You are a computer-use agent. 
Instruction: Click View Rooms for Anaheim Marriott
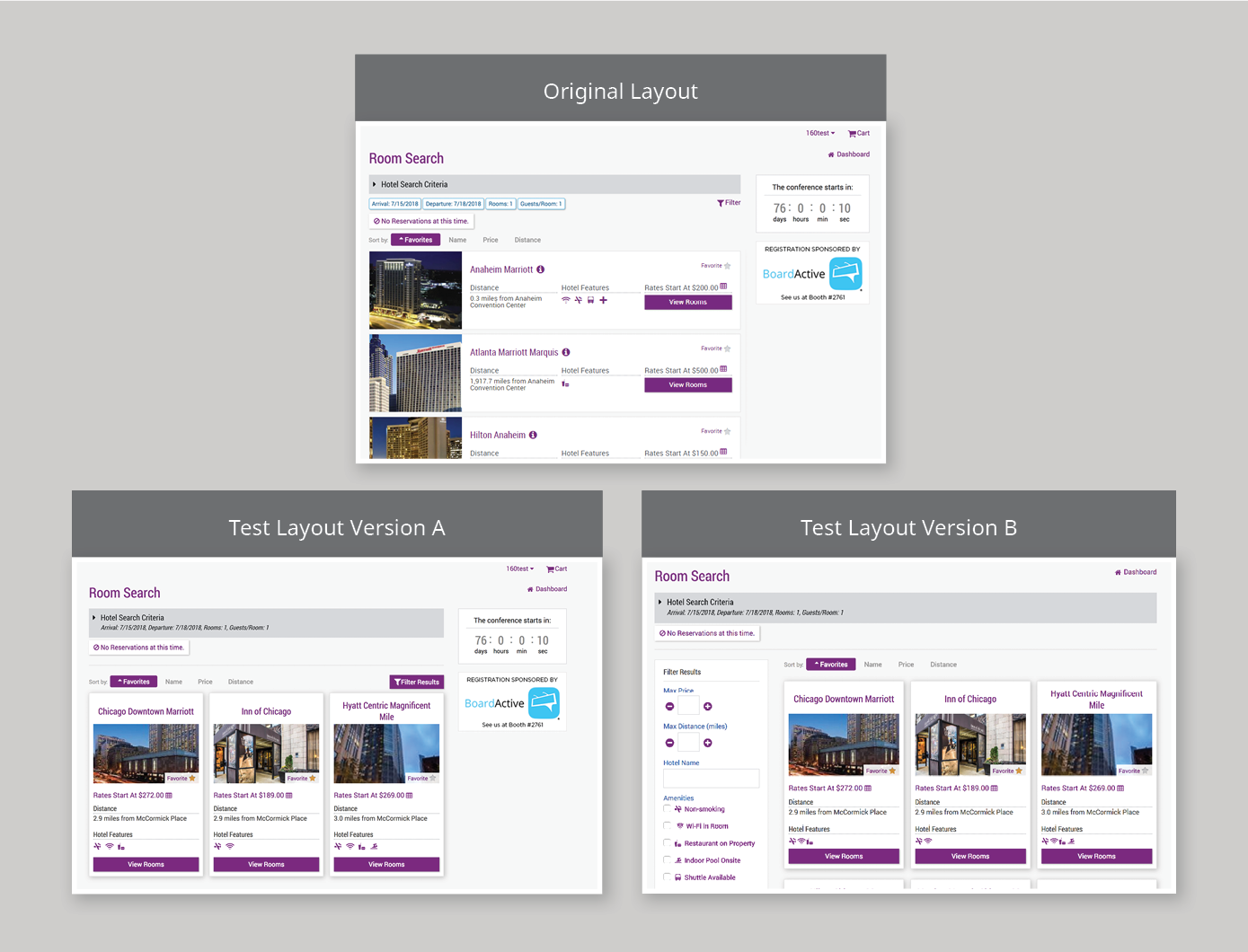(688, 302)
